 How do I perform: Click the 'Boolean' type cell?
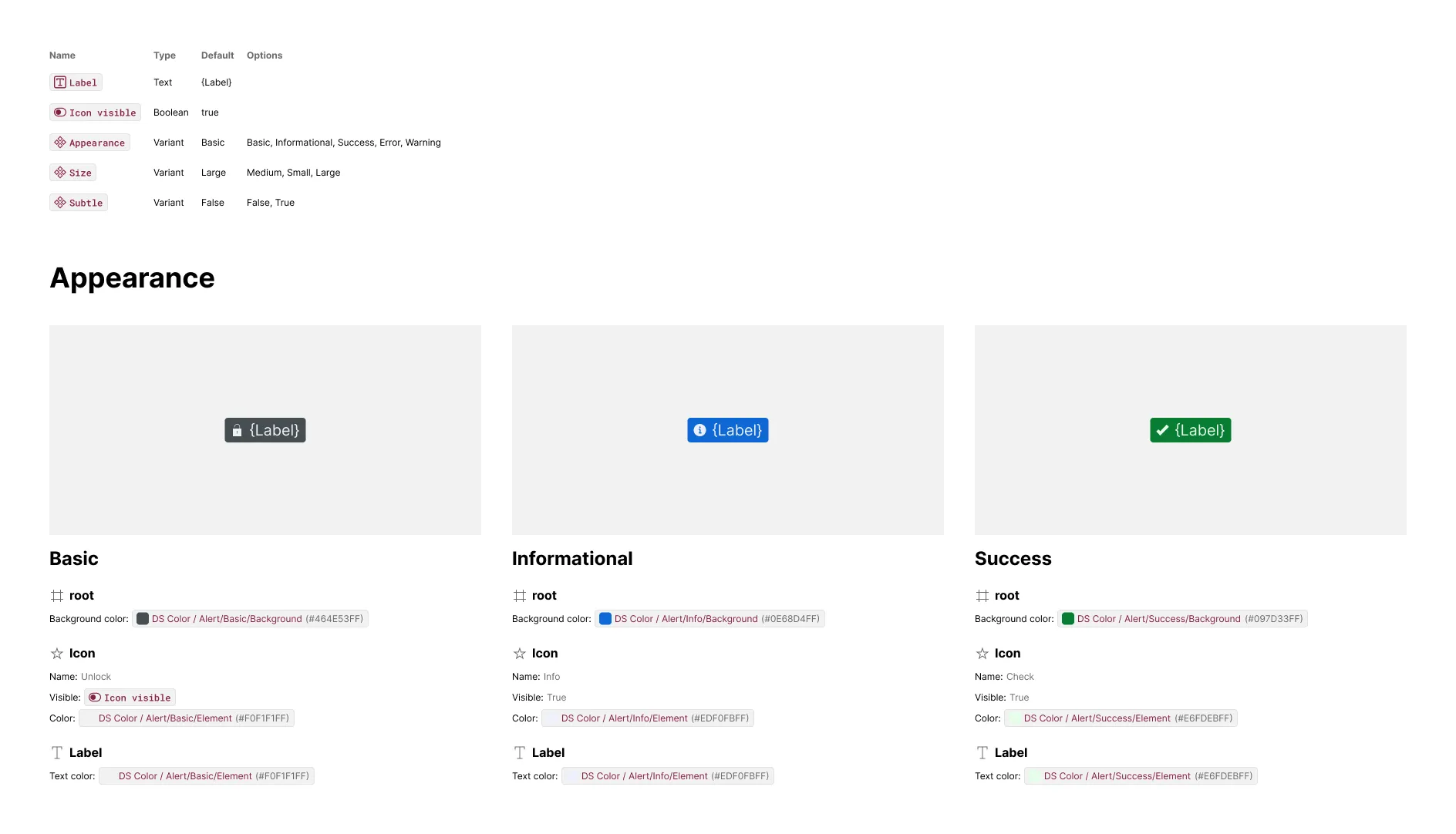click(171, 113)
